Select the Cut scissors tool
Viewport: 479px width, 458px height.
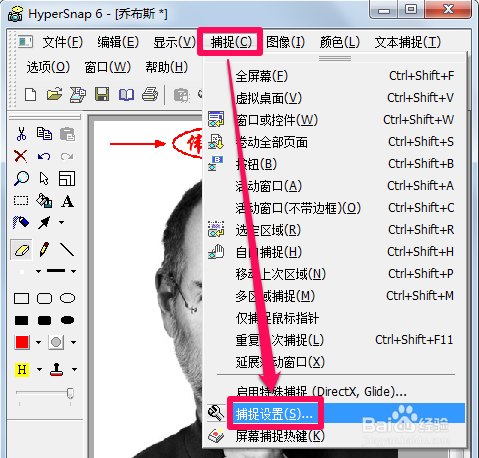[21, 134]
